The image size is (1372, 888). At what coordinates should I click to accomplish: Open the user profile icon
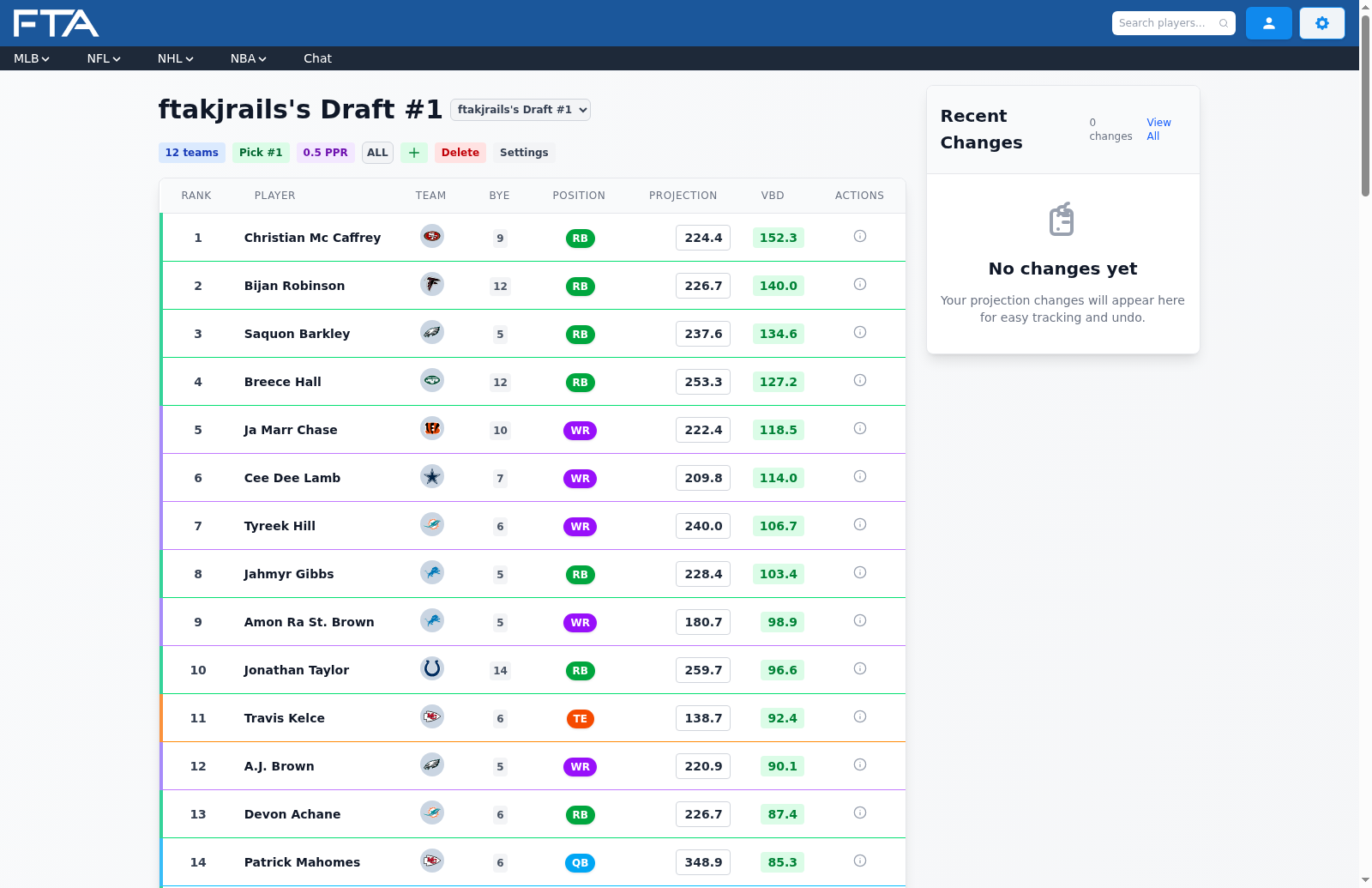[x=1268, y=23]
